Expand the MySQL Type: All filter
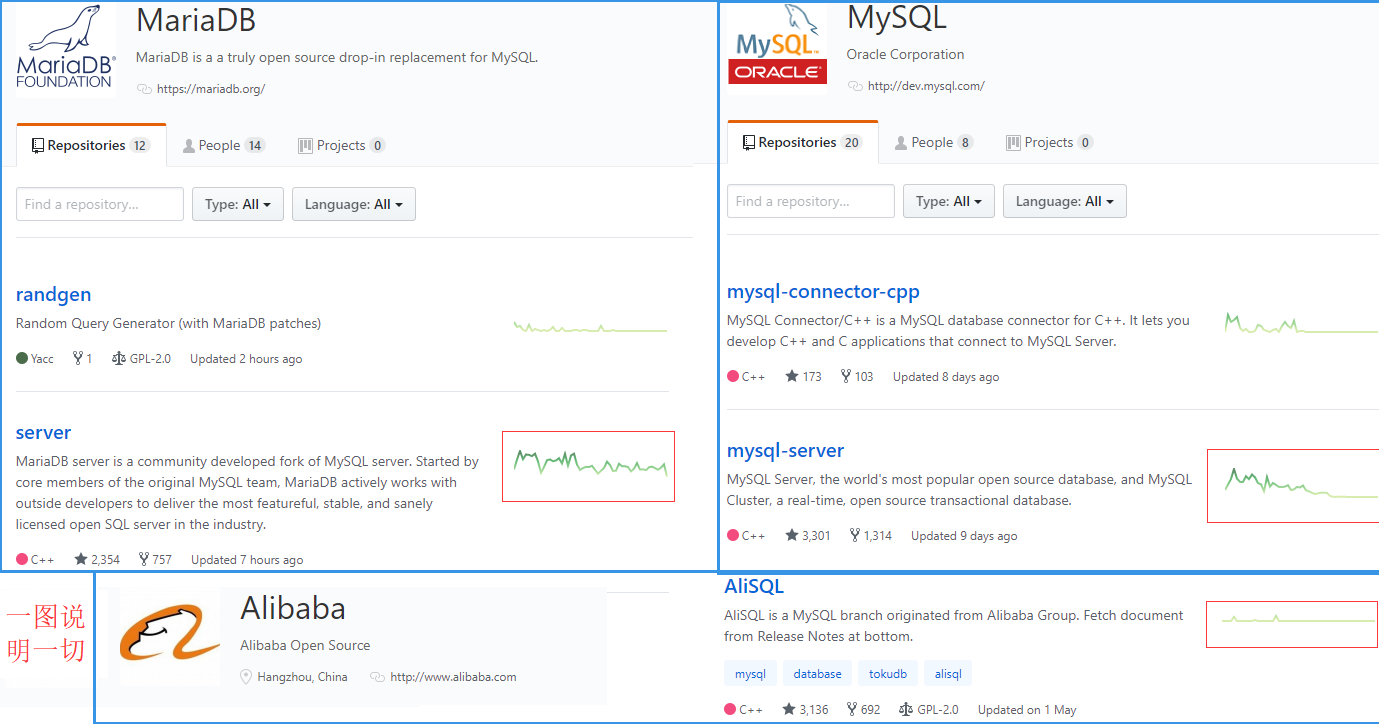The width and height of the screenshot is (1379, 724). click(949, 201)
